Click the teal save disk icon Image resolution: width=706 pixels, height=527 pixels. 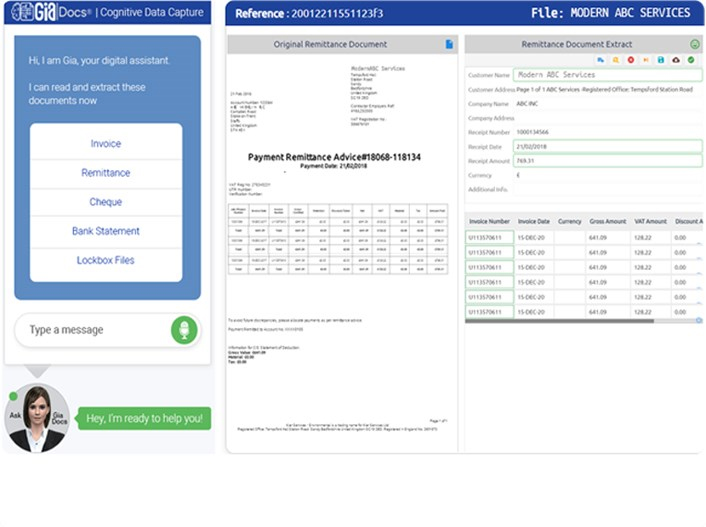pos(661,60)
